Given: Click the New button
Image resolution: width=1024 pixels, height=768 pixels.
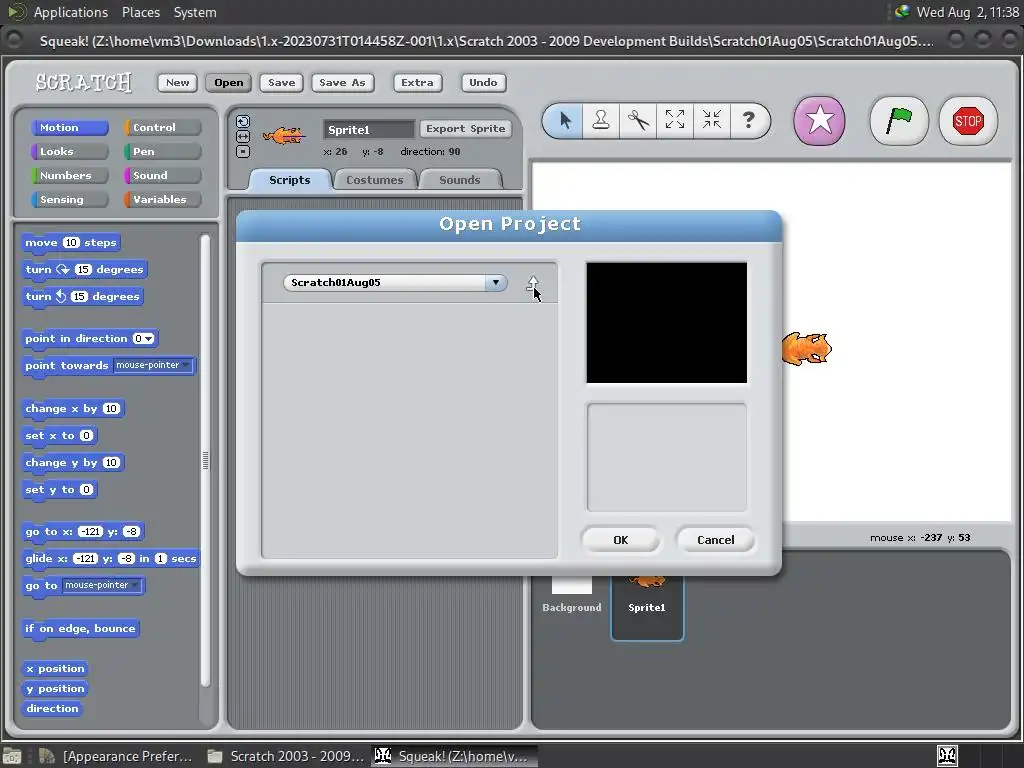Looking at the screenshot, I should pos(177,82).
